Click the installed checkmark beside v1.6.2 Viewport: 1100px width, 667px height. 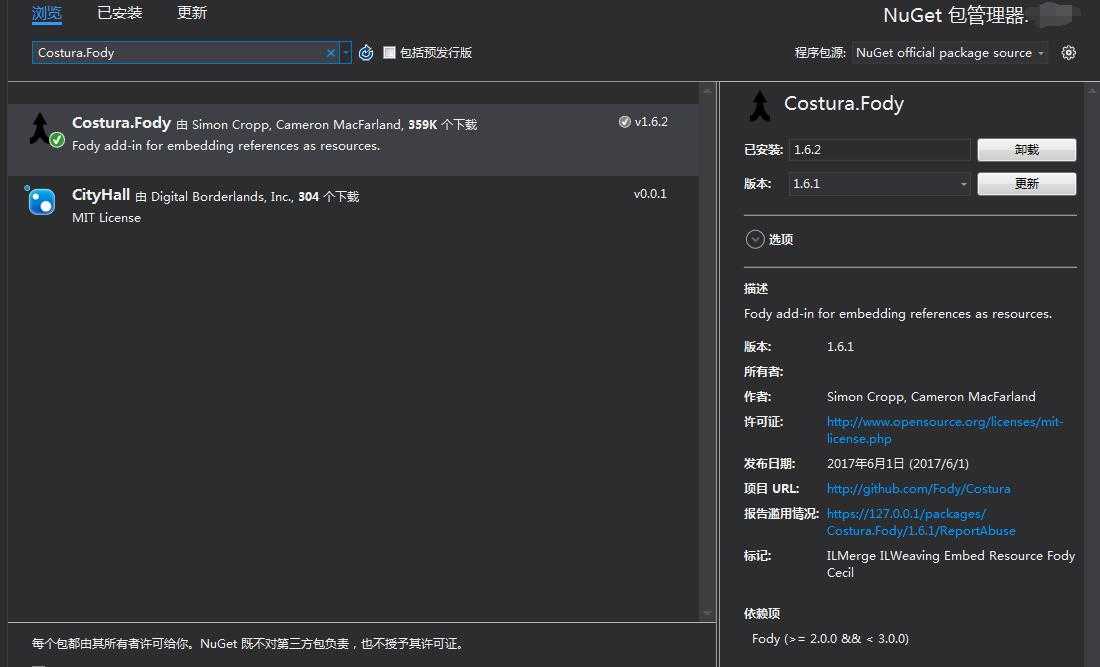[x=624, y=122]
